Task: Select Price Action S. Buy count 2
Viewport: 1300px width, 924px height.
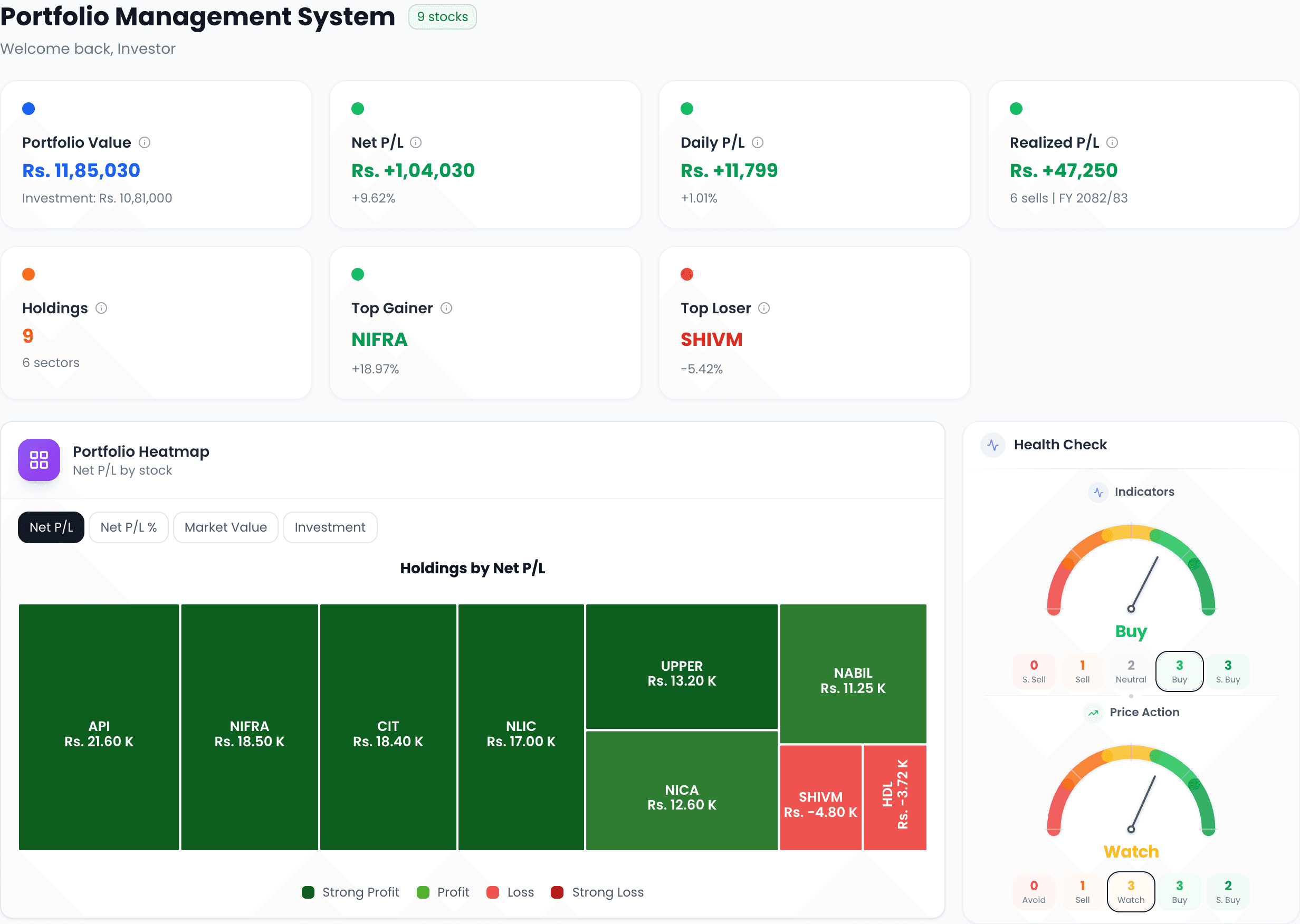Action: click(x=1228, y=892)
